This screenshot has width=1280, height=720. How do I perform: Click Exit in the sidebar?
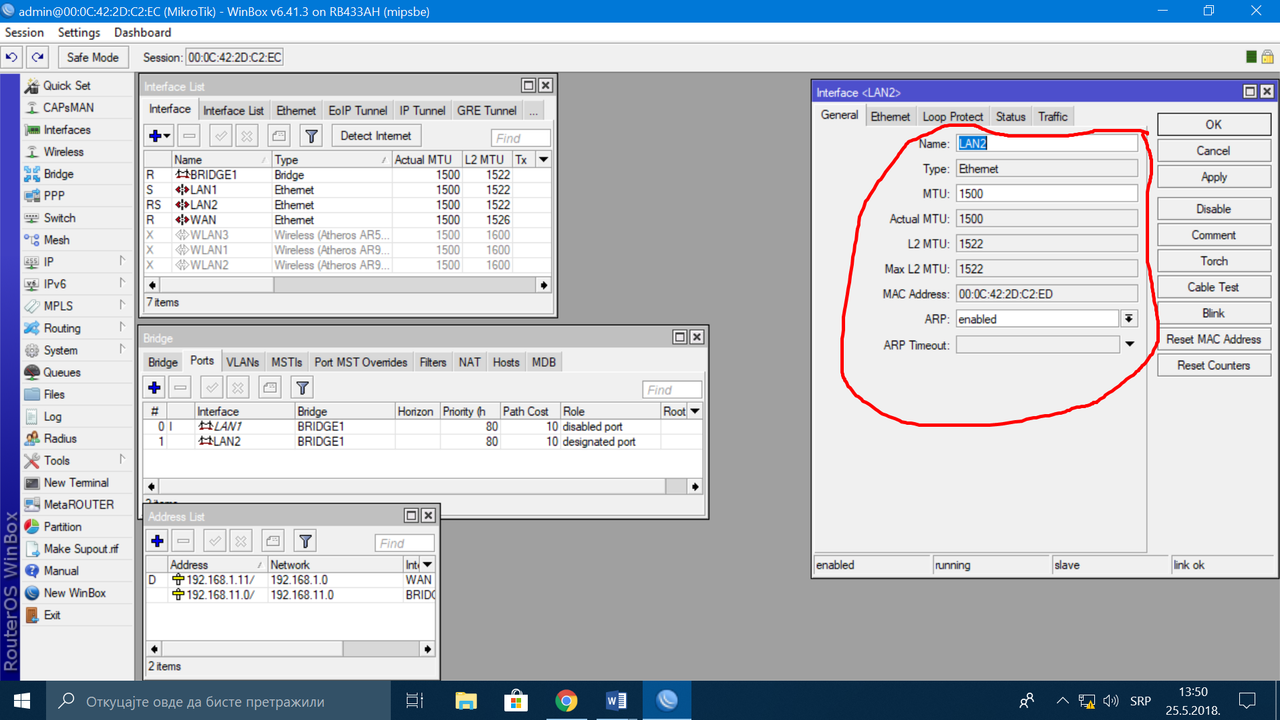[x=52, y=614]
